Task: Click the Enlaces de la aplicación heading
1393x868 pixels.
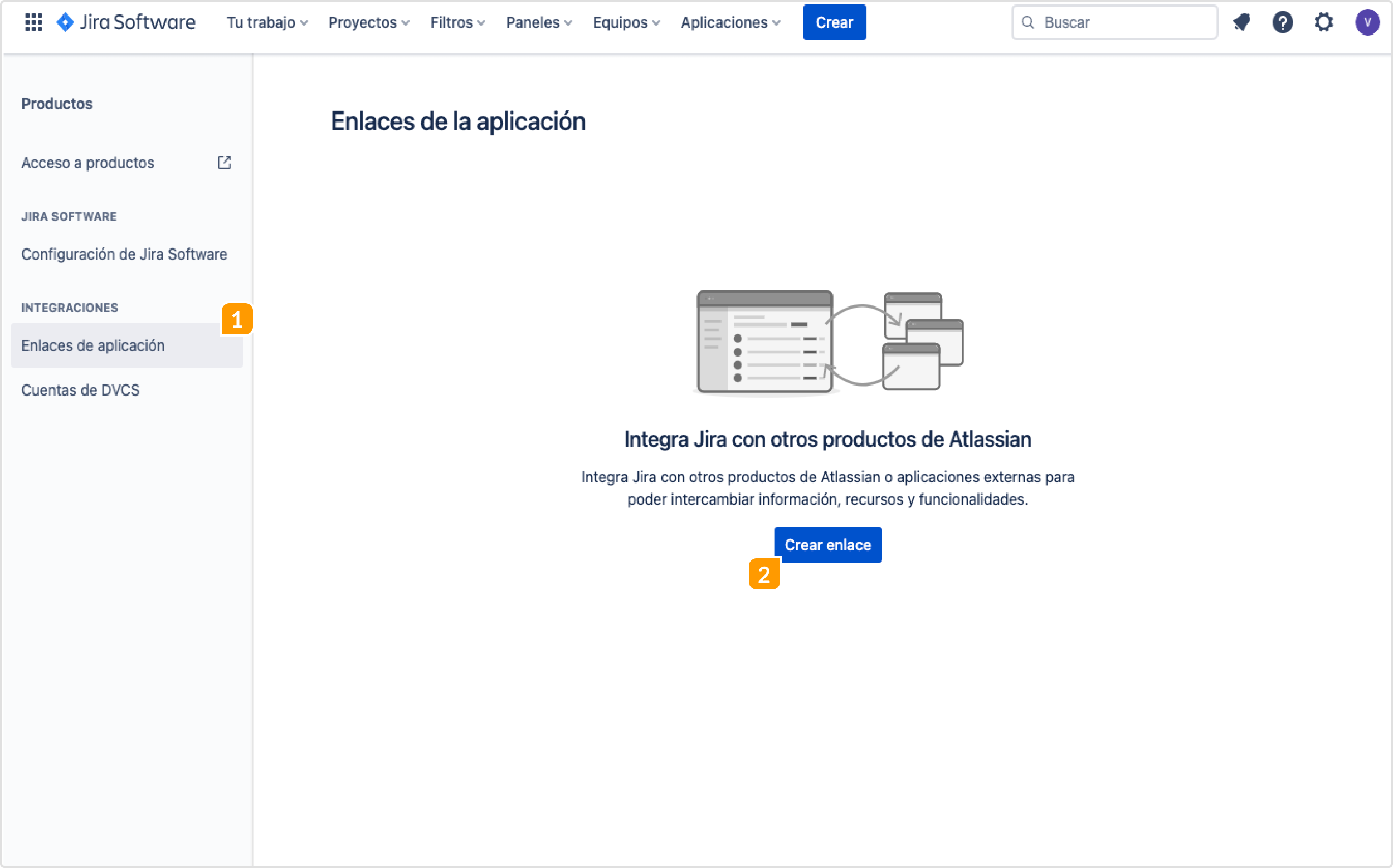Action: pyautogui.click(x=457, y=121)
